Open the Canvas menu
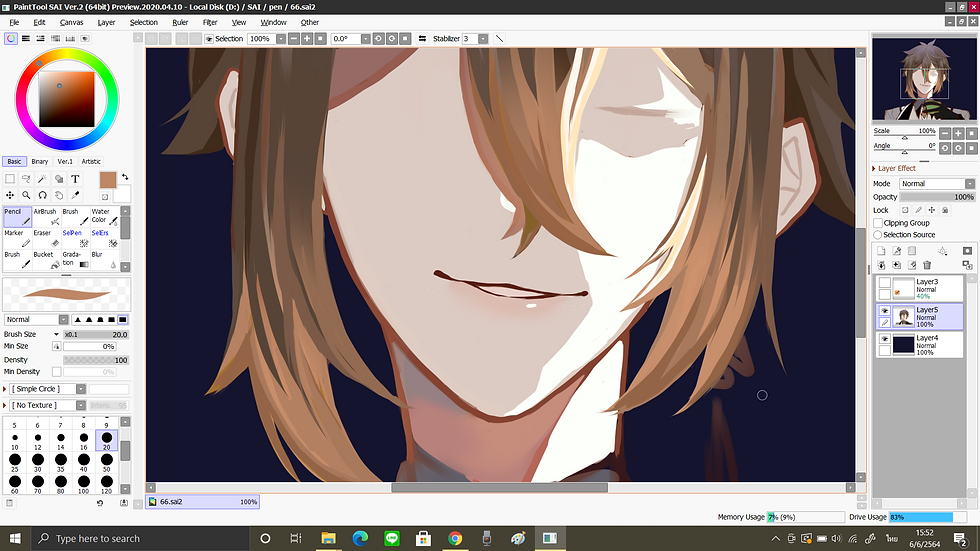Image resolution: width=980 pixels, height=551 pixels. (x=71, y=22)
